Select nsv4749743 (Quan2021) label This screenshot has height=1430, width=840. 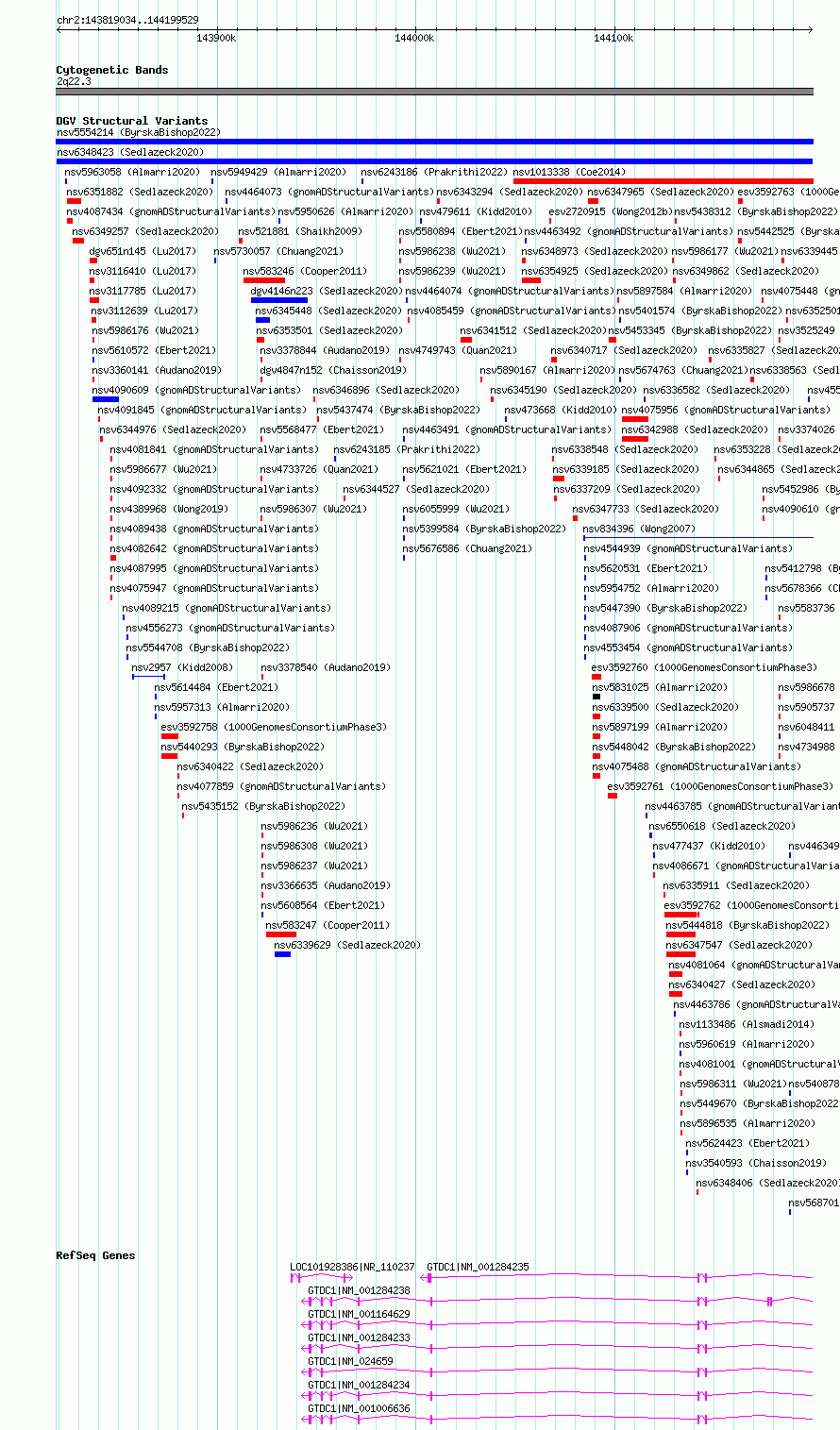pos(457,350)
